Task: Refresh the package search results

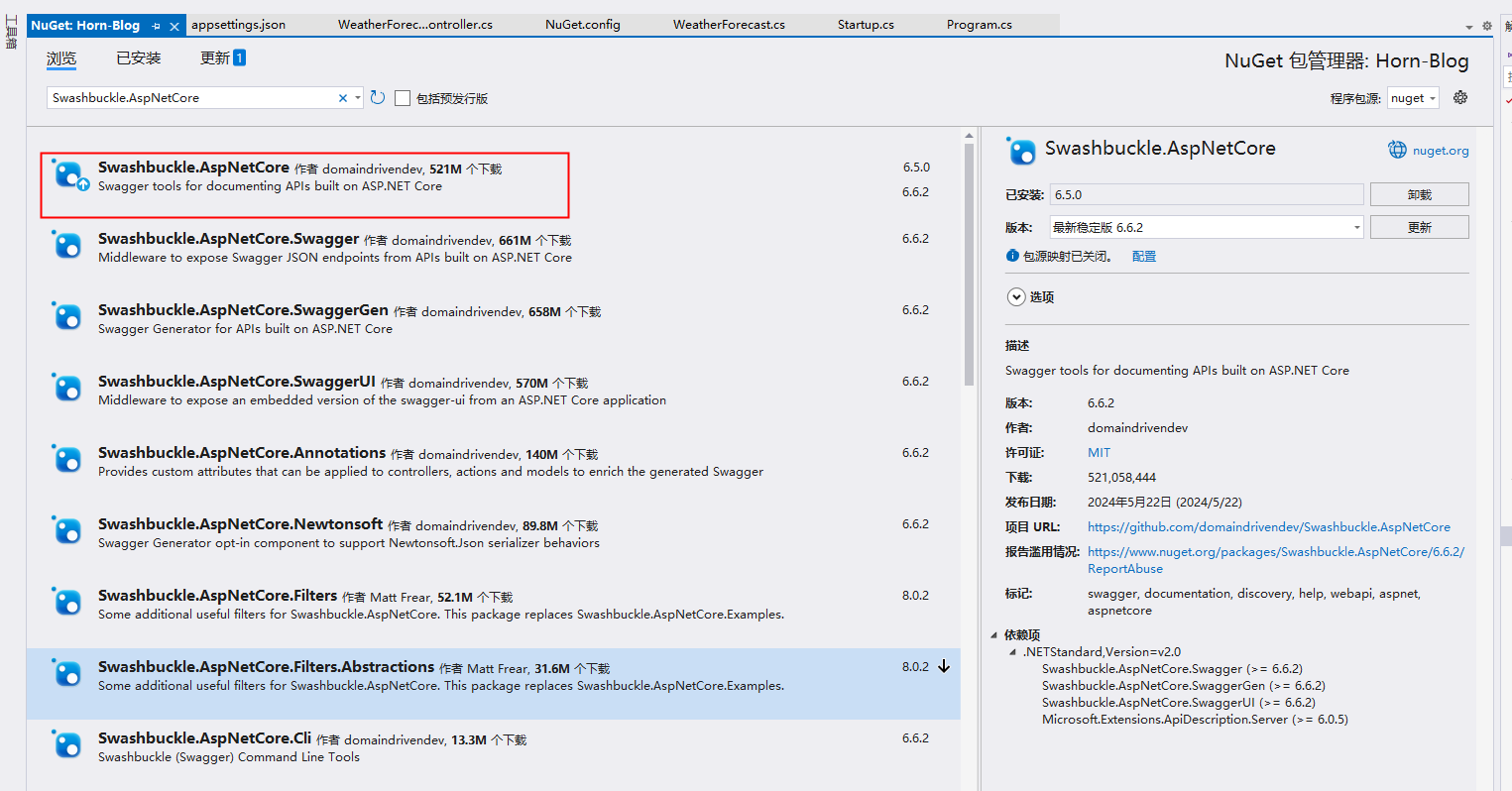Action: 378,97
